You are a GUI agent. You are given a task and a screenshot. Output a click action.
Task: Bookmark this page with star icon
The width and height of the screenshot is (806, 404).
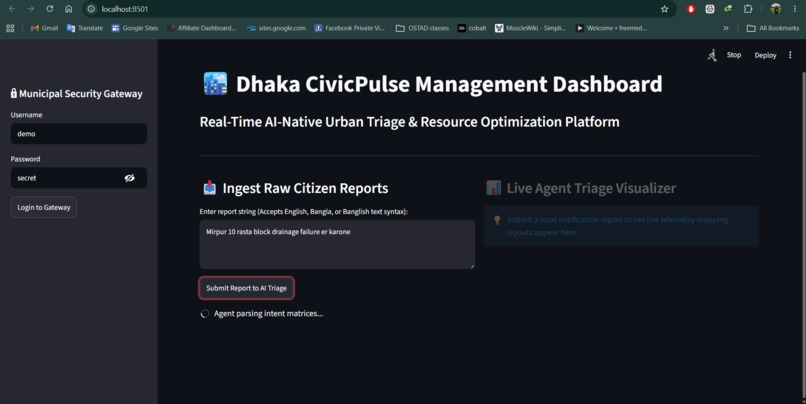(664, 9)
